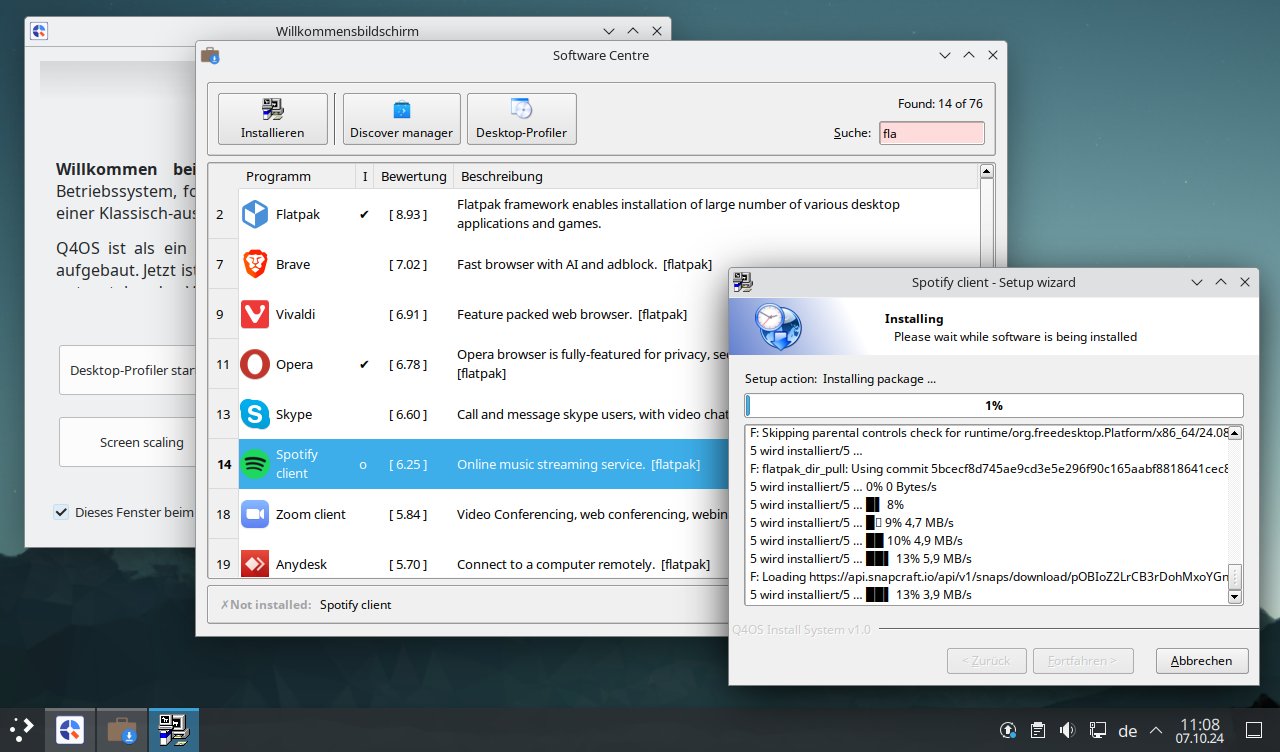The width and height of the screenshot is (1280, 752).
Task: Expand hidden system tray icons
Action: (1156, 730)
